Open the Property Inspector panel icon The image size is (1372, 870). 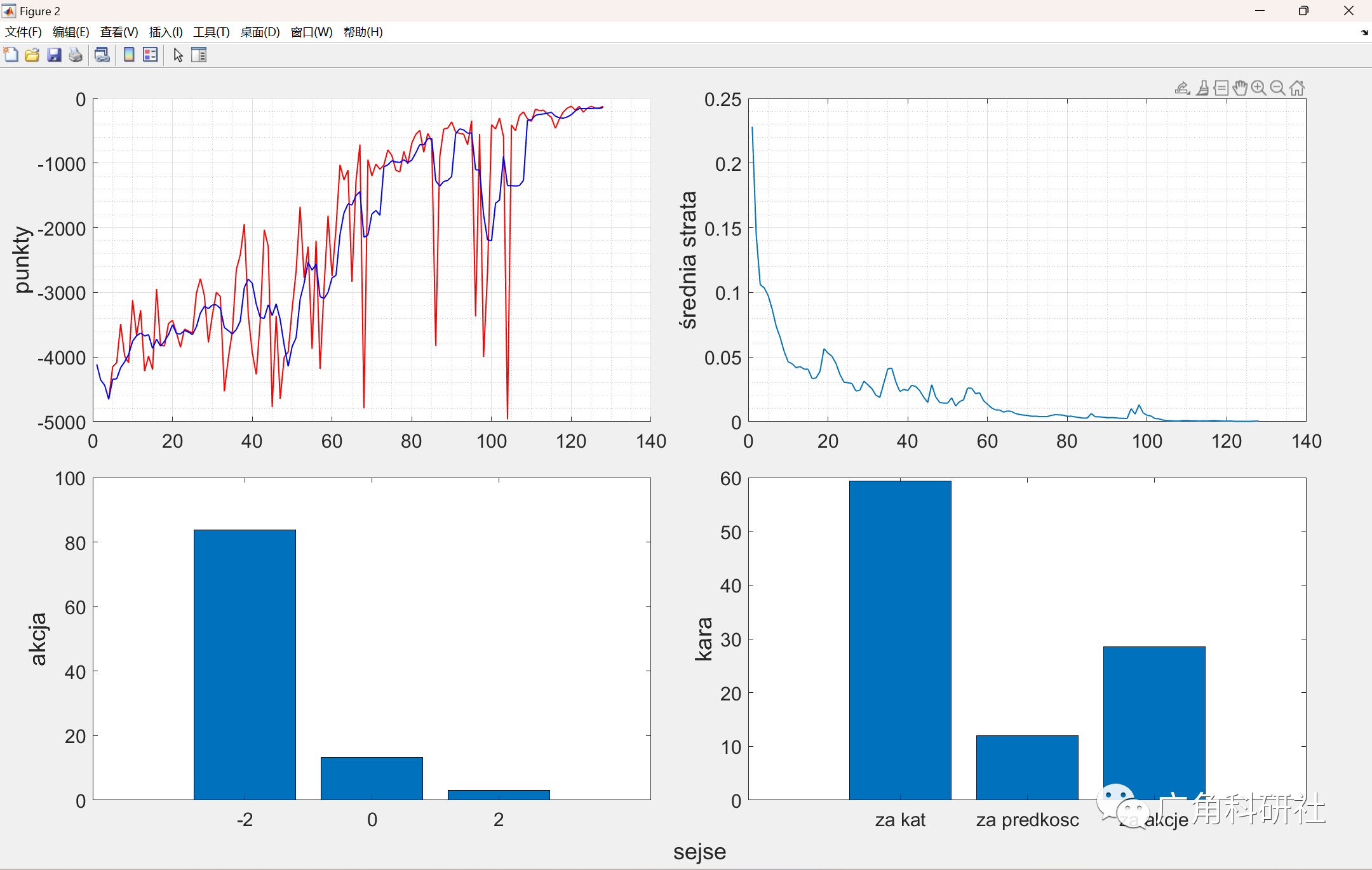(x=199, y=55)
